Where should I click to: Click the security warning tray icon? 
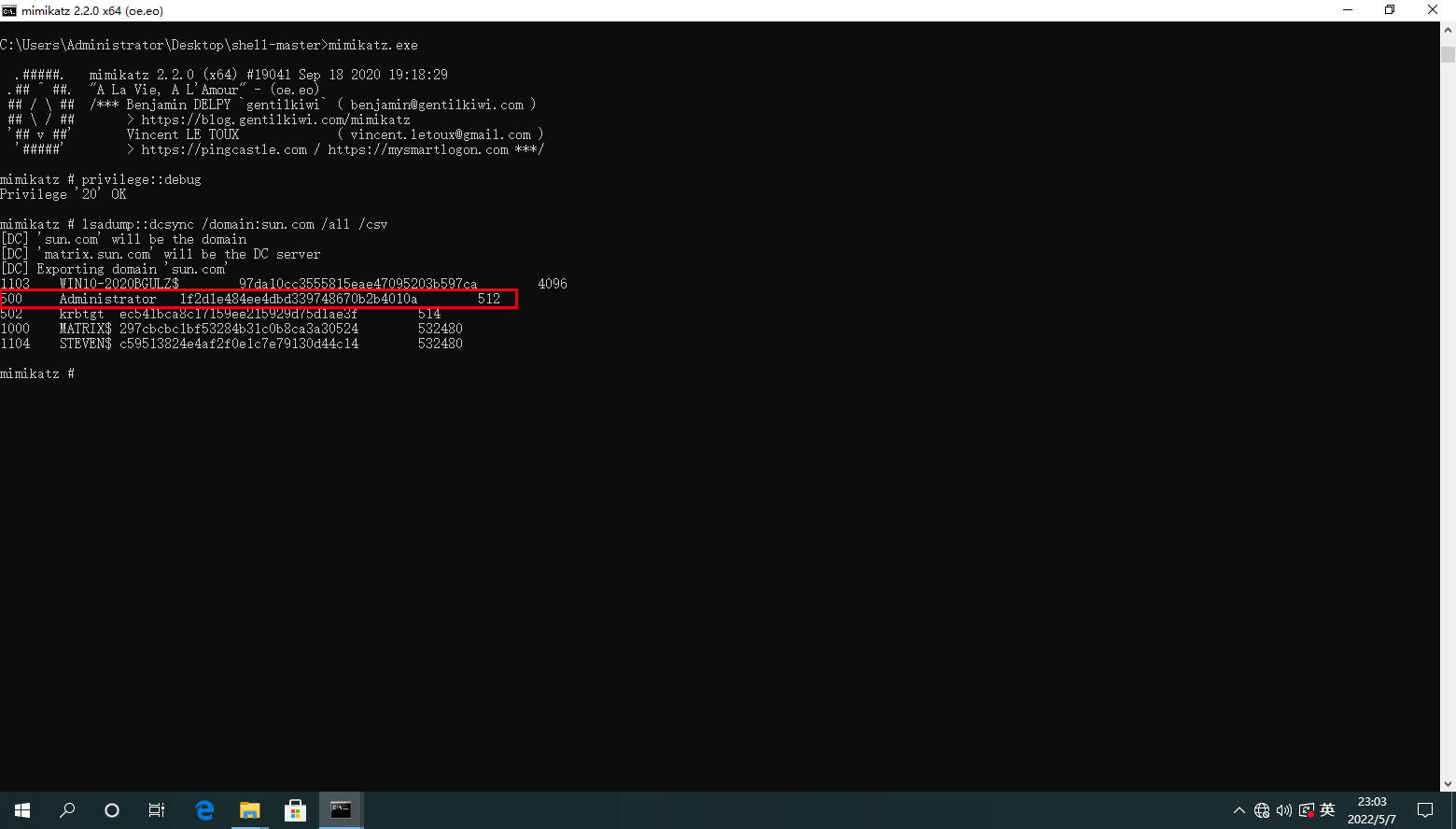click(1307, 810)
